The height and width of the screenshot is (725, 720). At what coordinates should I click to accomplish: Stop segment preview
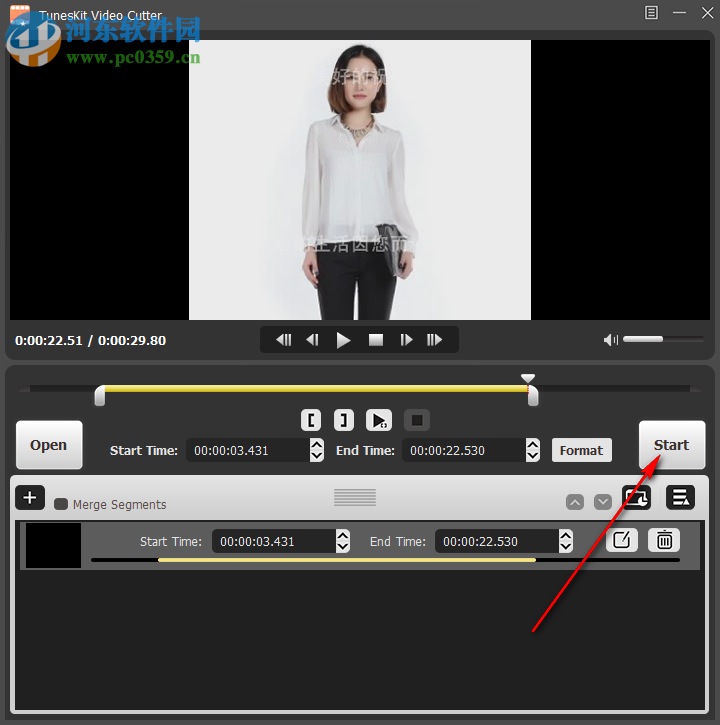click(417, 420)
